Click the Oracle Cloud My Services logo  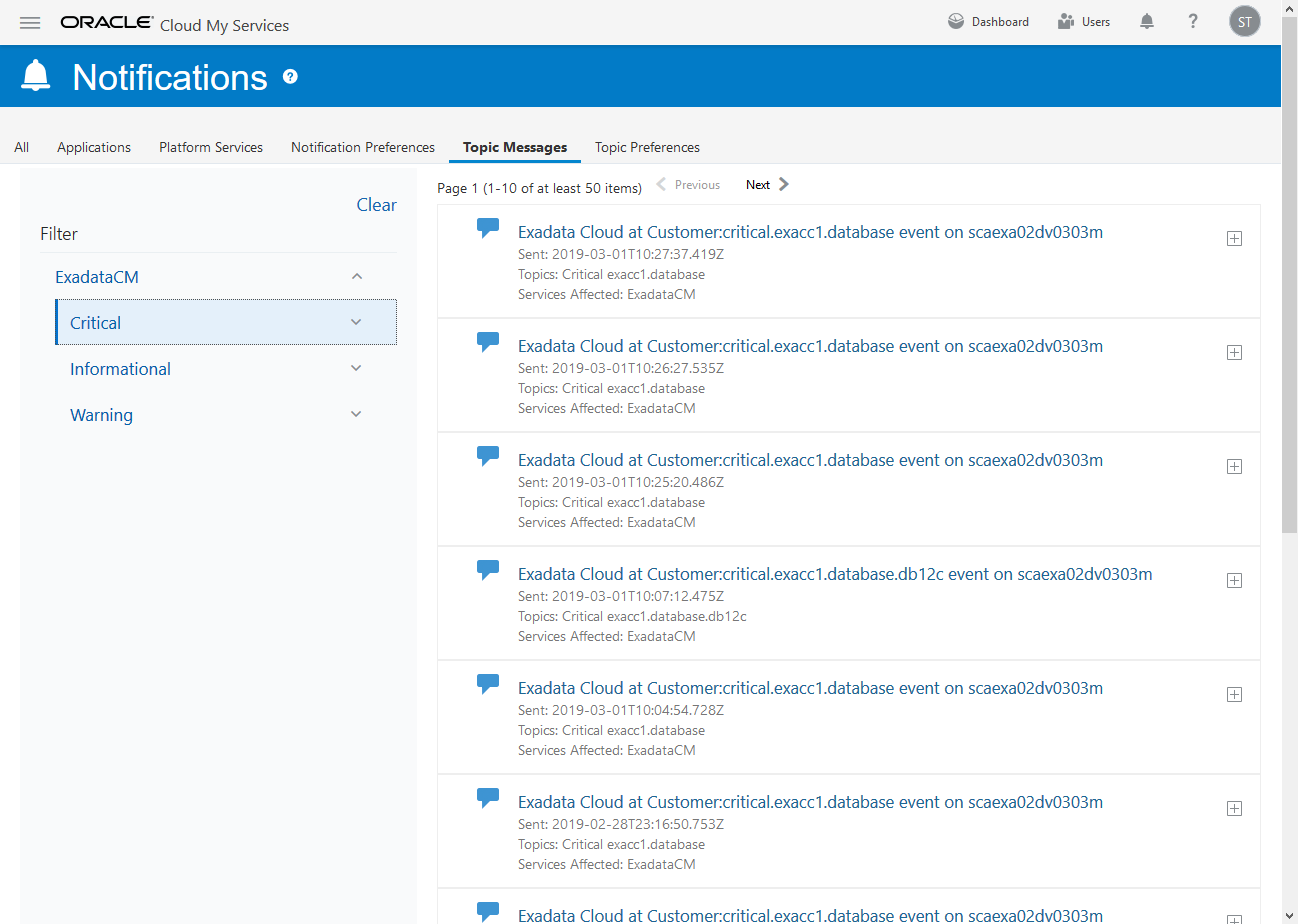pyautogui.click(x=175, y=24)
